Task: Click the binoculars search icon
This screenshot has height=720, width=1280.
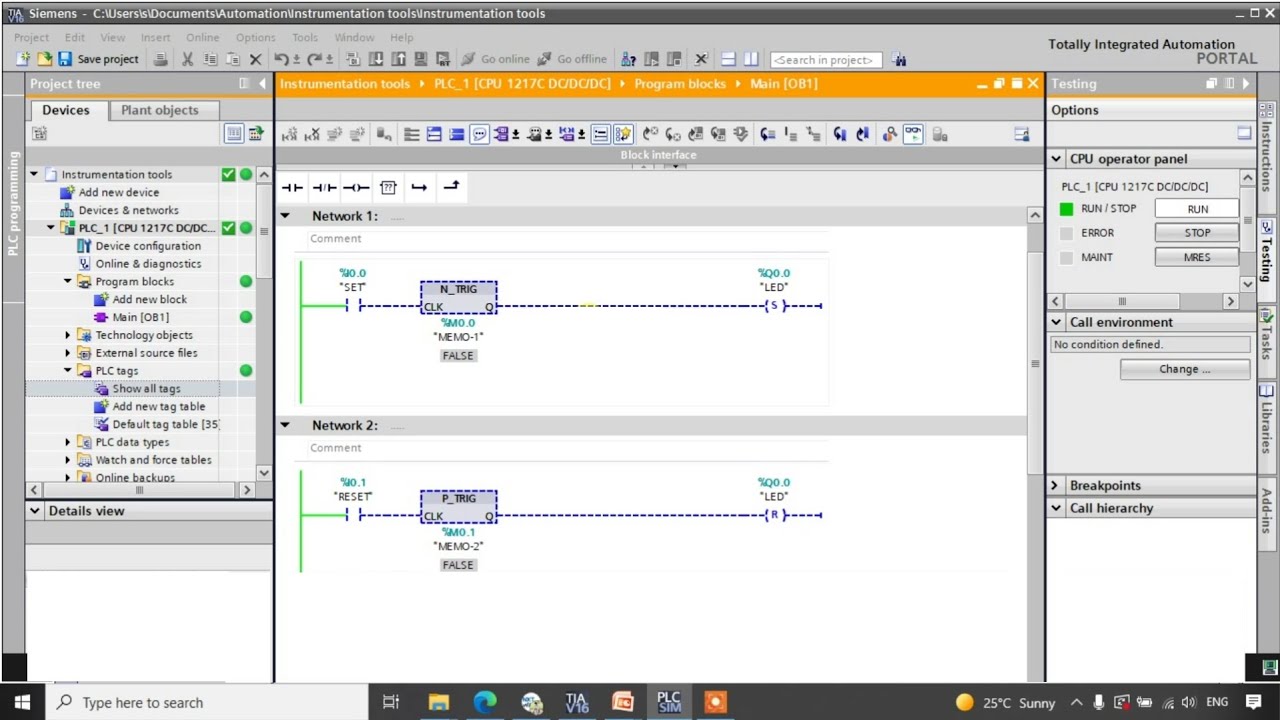Action: click(x=899, y=60)
